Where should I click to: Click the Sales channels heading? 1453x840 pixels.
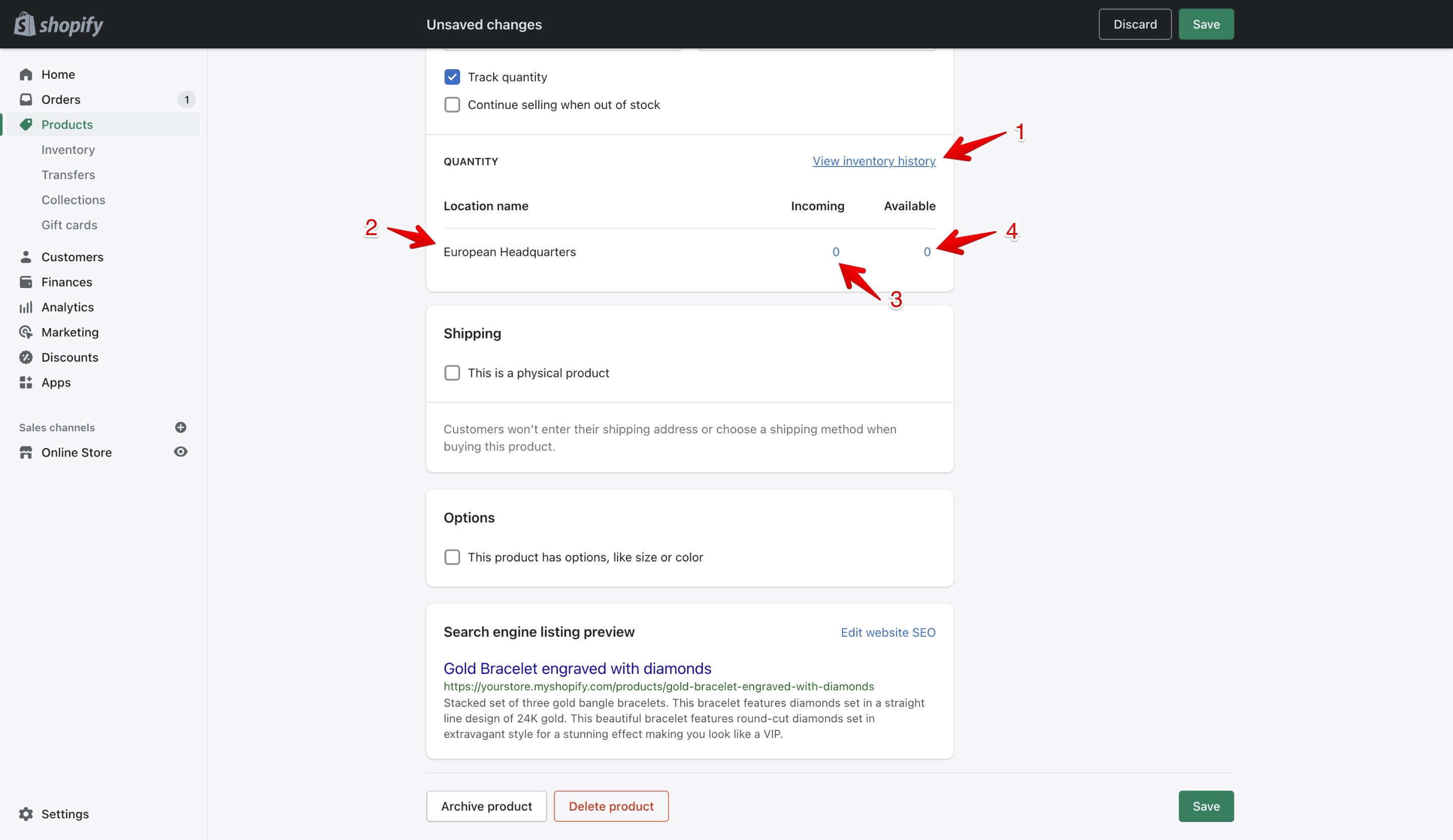click(x=57, y=427)
